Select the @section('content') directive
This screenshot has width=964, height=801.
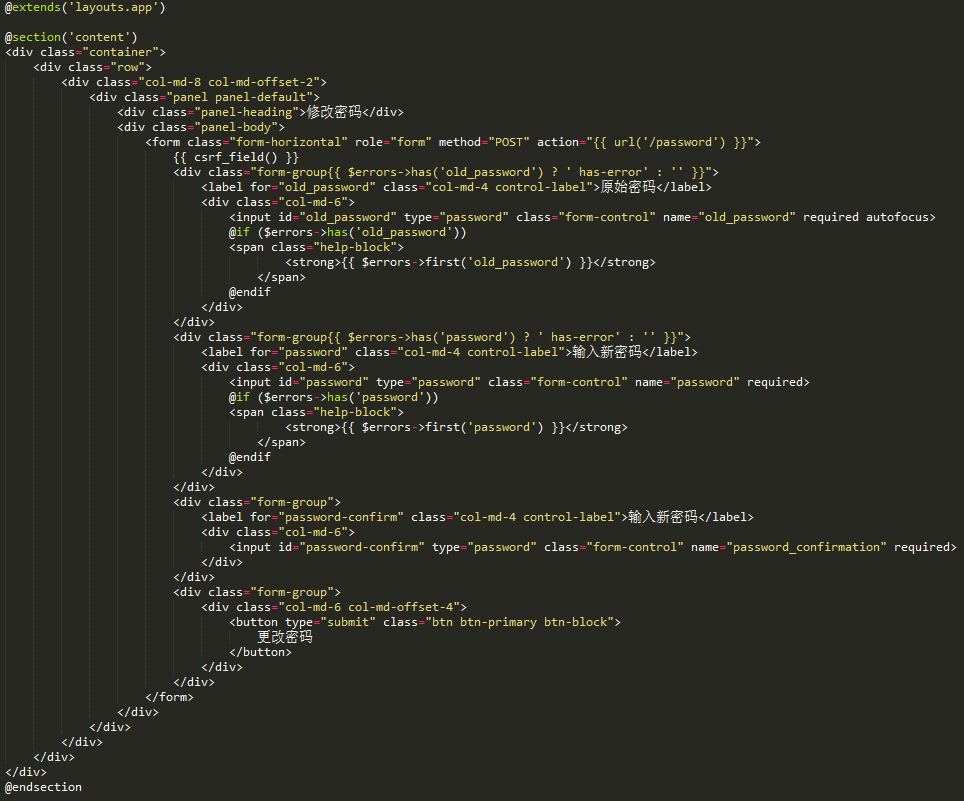[x=71, y=37]
